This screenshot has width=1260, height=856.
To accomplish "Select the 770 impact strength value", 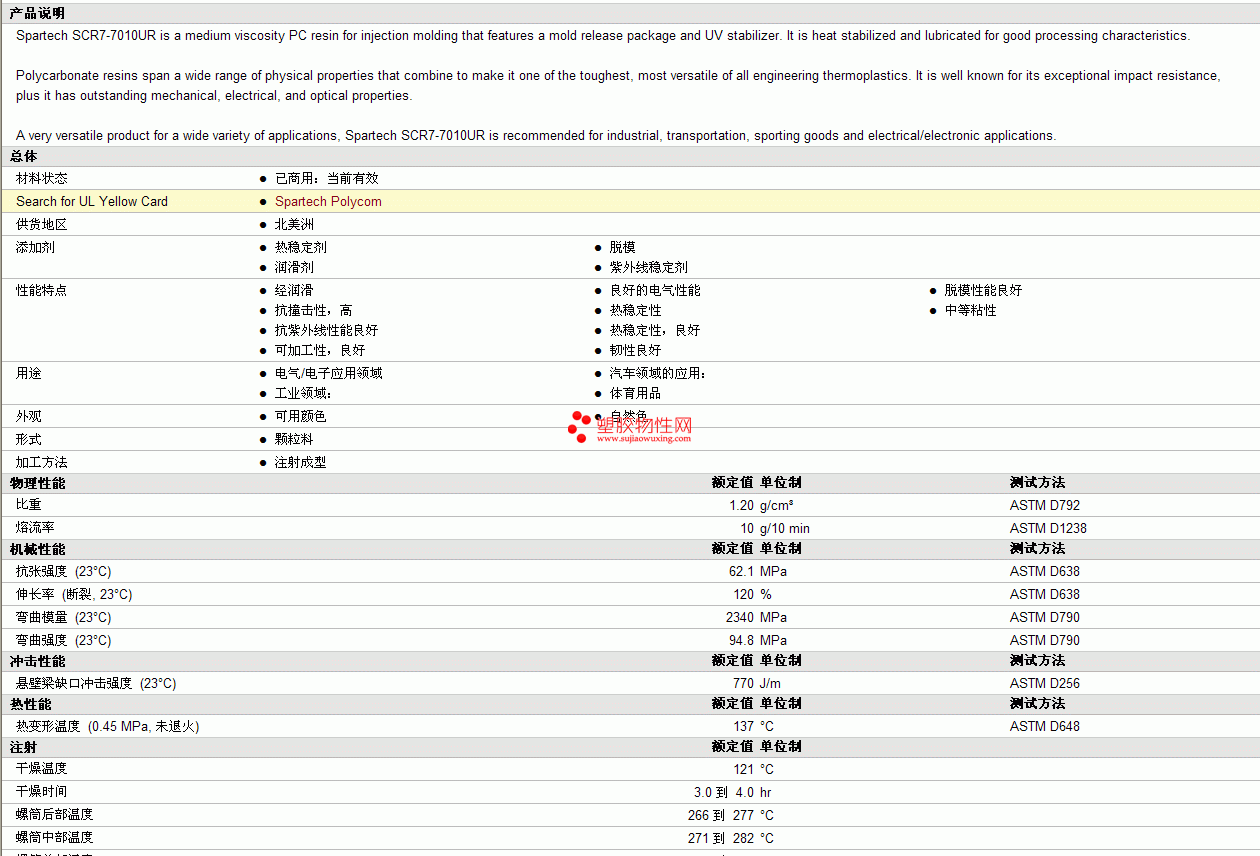I will (x=743, y=683).
